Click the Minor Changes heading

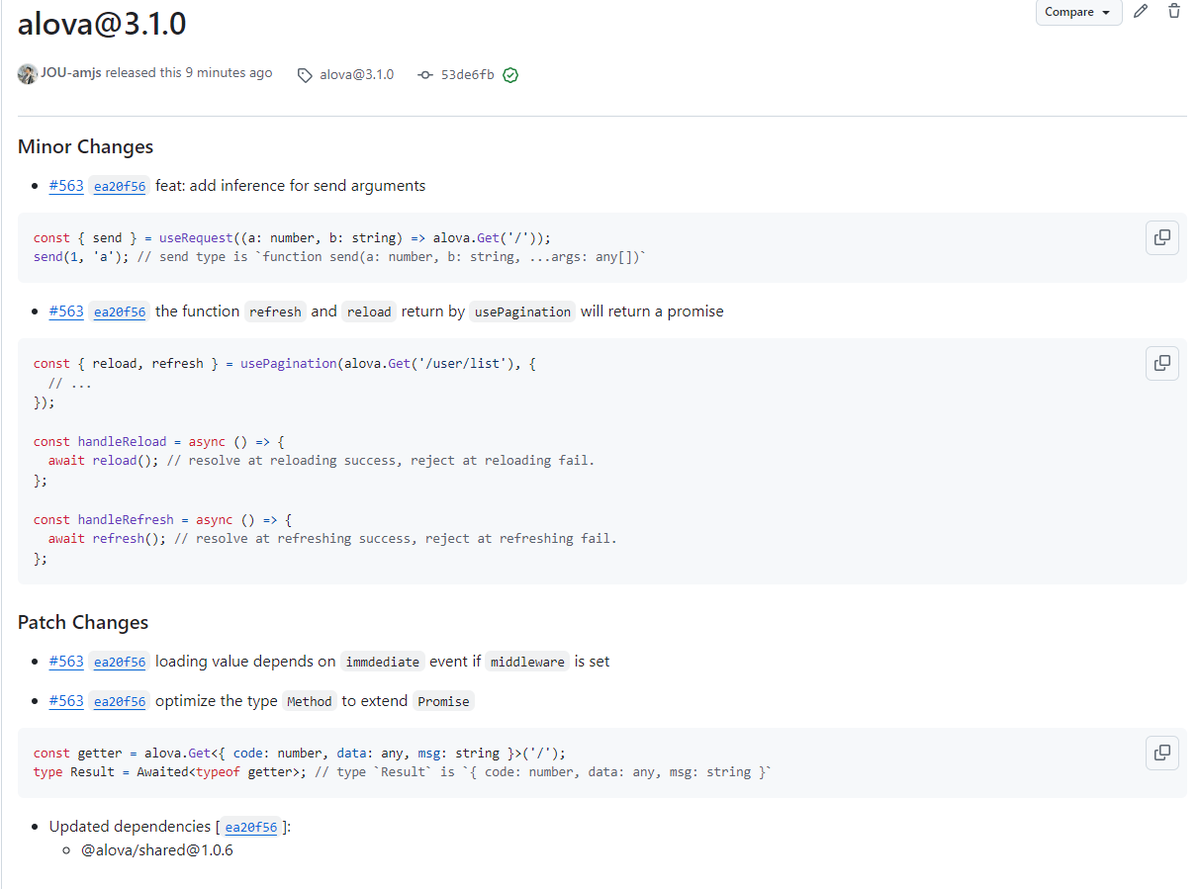tap(86, 147)
